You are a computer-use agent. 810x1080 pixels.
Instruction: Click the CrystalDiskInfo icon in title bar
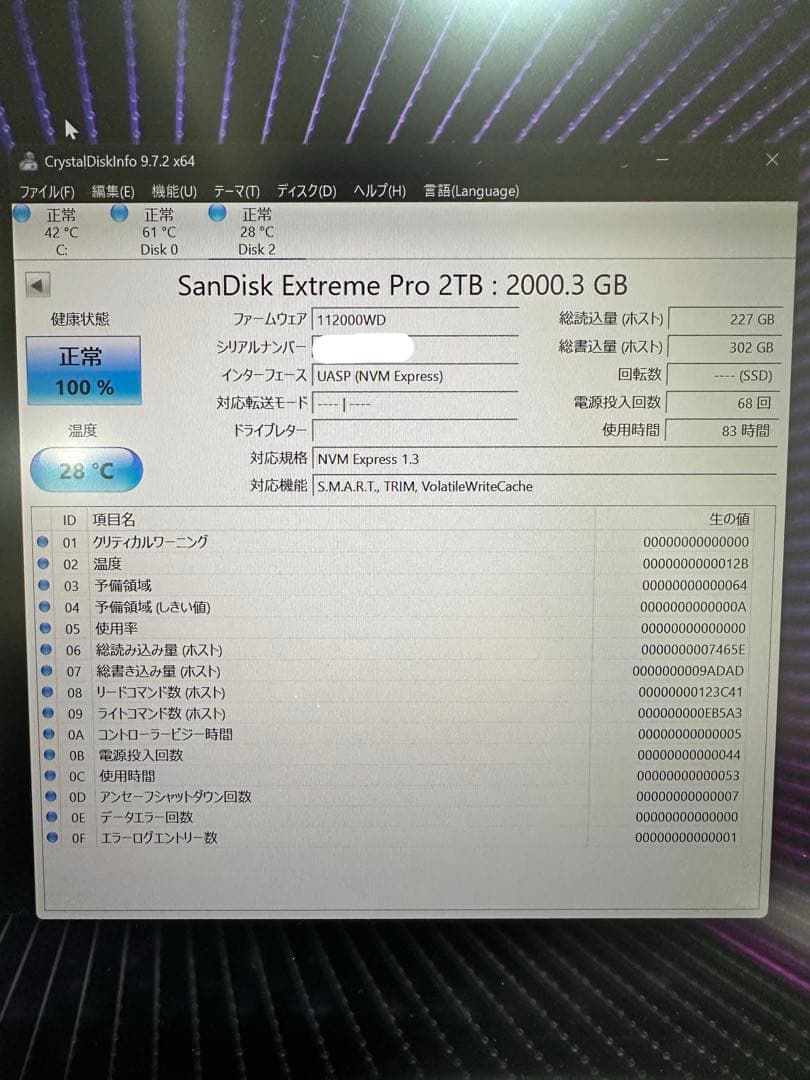28,160
